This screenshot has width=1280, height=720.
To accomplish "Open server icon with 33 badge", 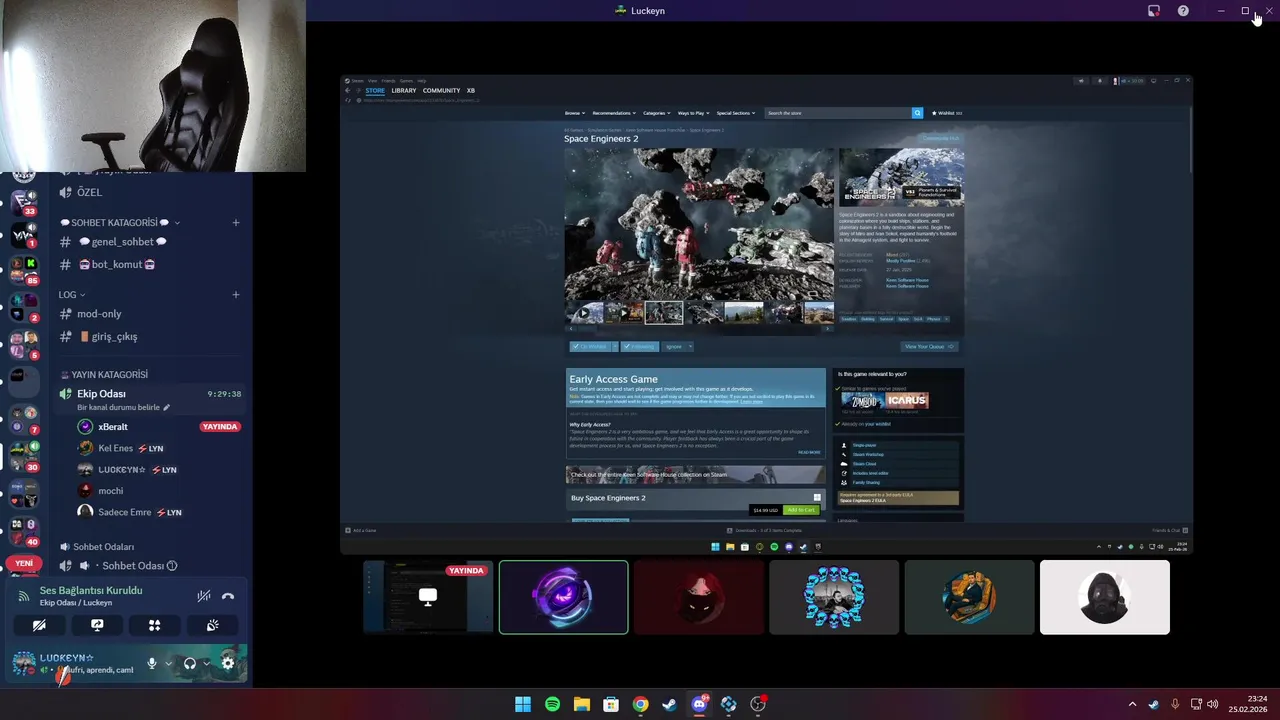I will tap(24, 201).
